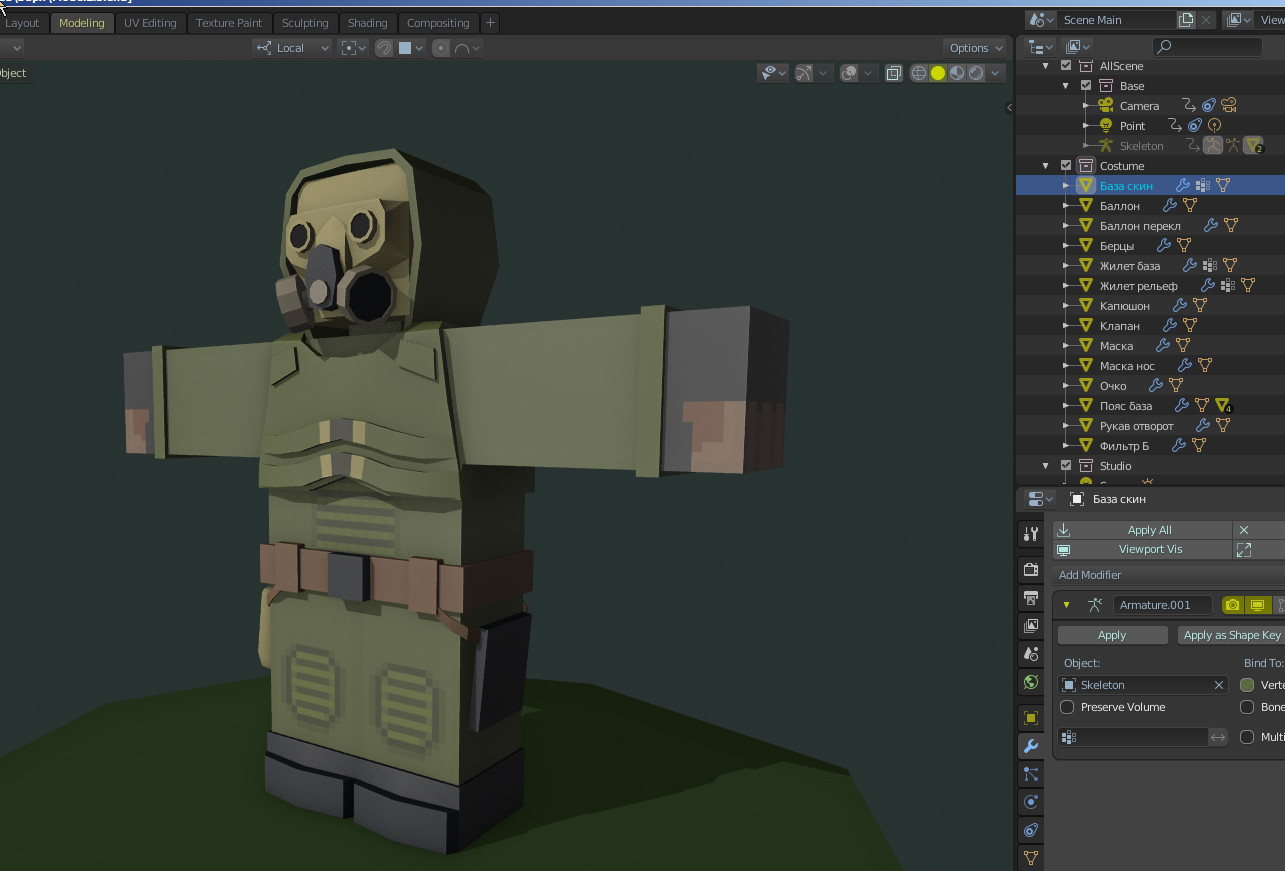Toggle the Base collection checkbox
1285x871 pixels.
point(1086,86)
